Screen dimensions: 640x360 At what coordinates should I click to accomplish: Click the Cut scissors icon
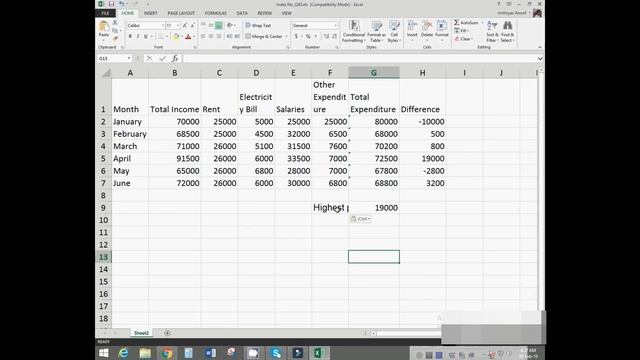(115, 23)
